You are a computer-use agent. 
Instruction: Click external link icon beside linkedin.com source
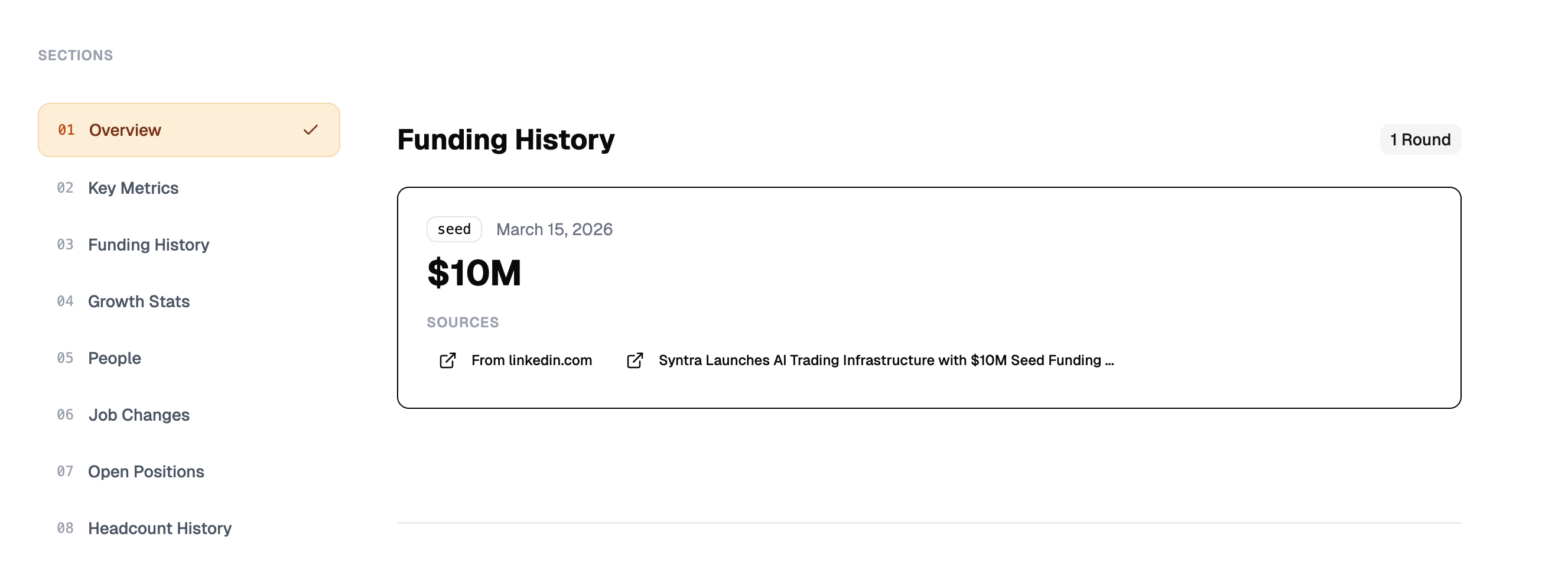point(447,360)
